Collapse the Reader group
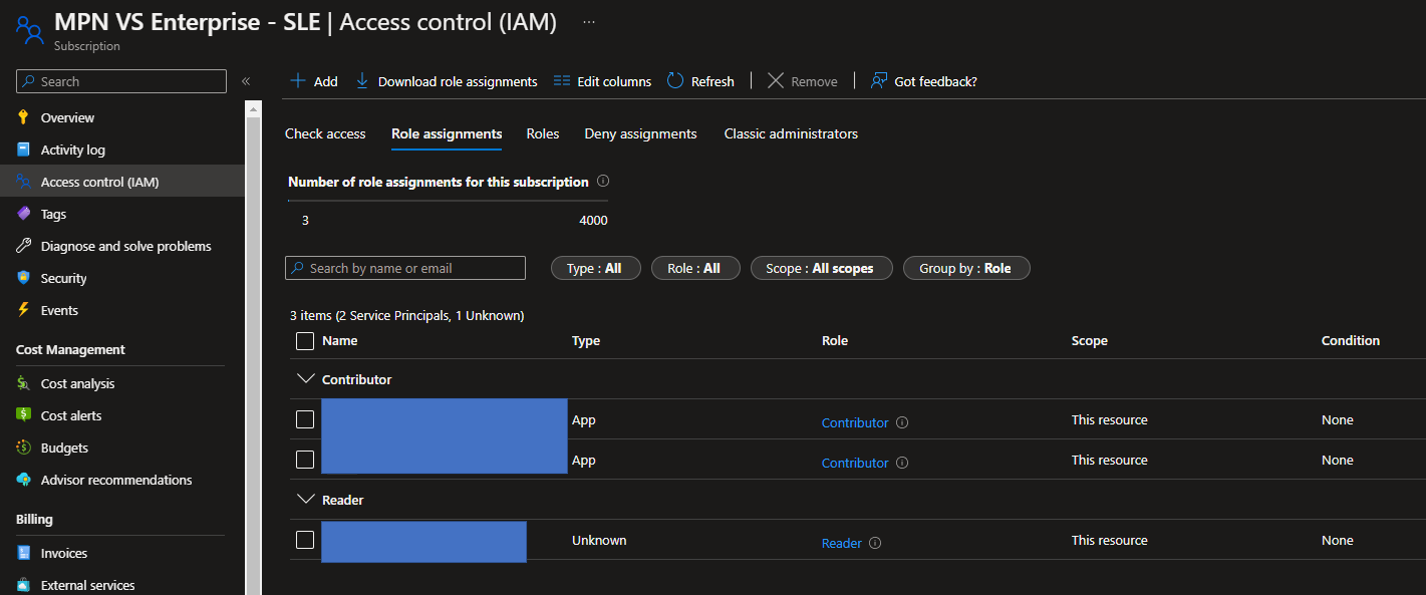Viewport: 1426px width, 595px height. [x=305, y=499]
